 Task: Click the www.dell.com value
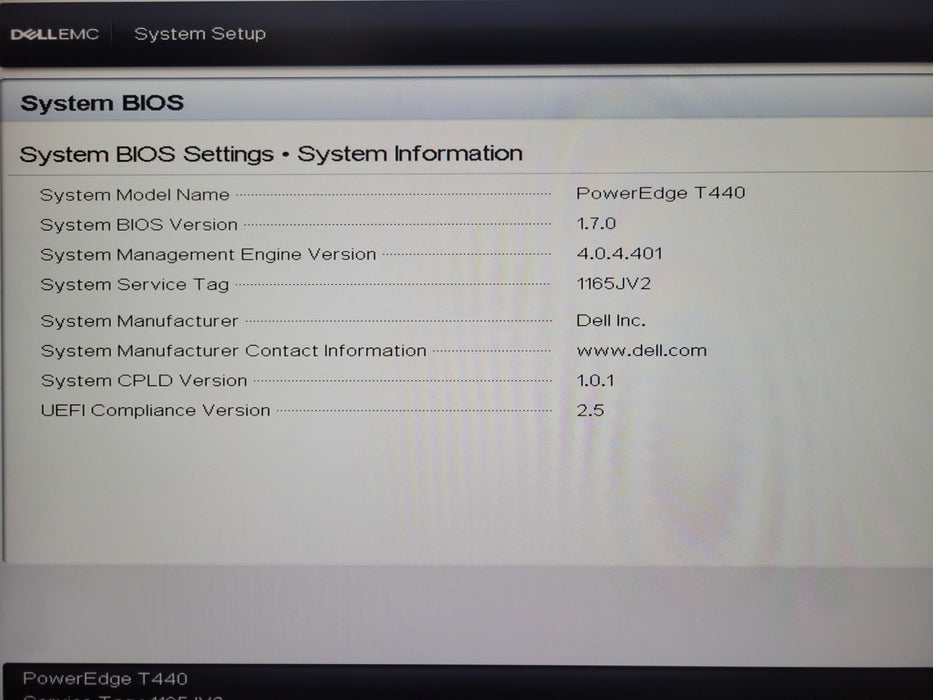coord(641,350)
